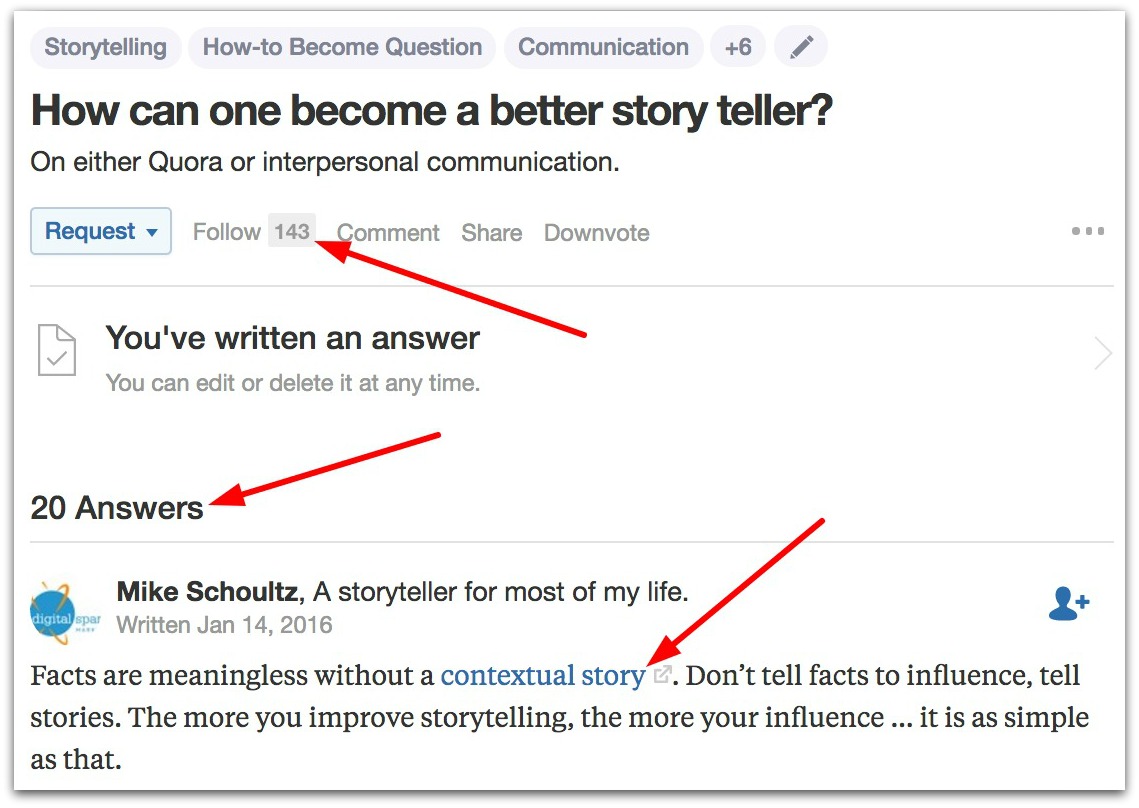Open Mike Schoultz's profile name link
Image resolution: width=1139 pixels, height=808 pixels.
tap(207, 591)
